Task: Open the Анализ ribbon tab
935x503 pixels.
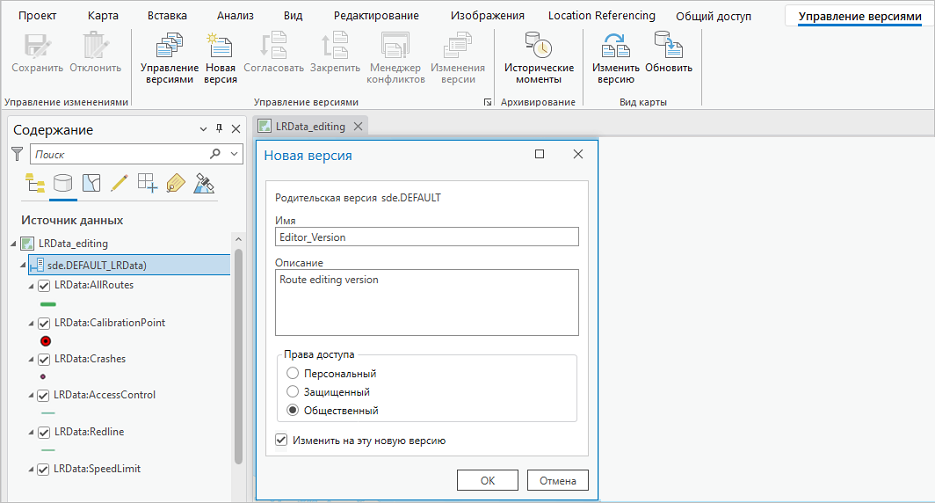Action: (235, 16)
